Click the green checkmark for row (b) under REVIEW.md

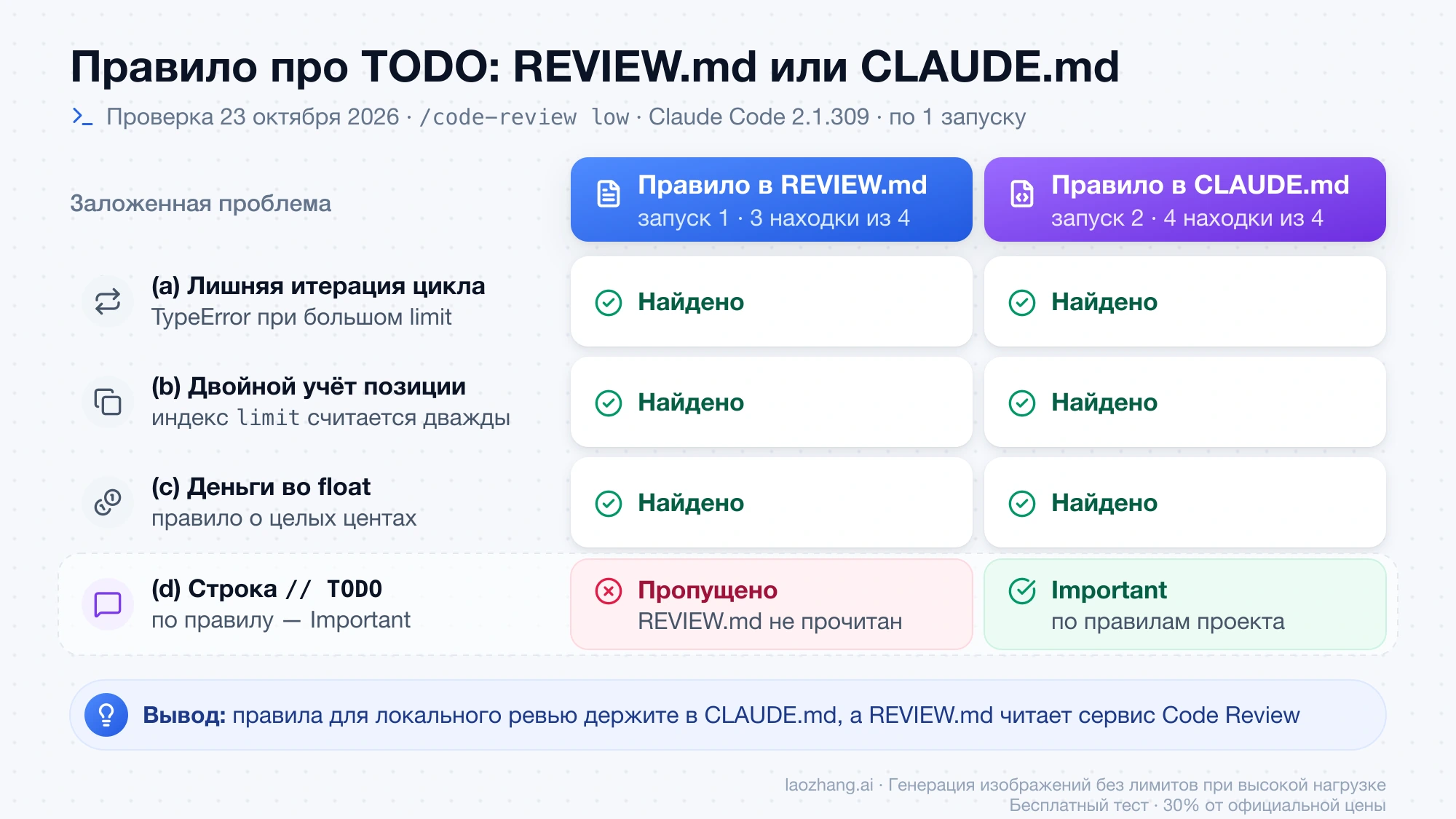[609, 403]
